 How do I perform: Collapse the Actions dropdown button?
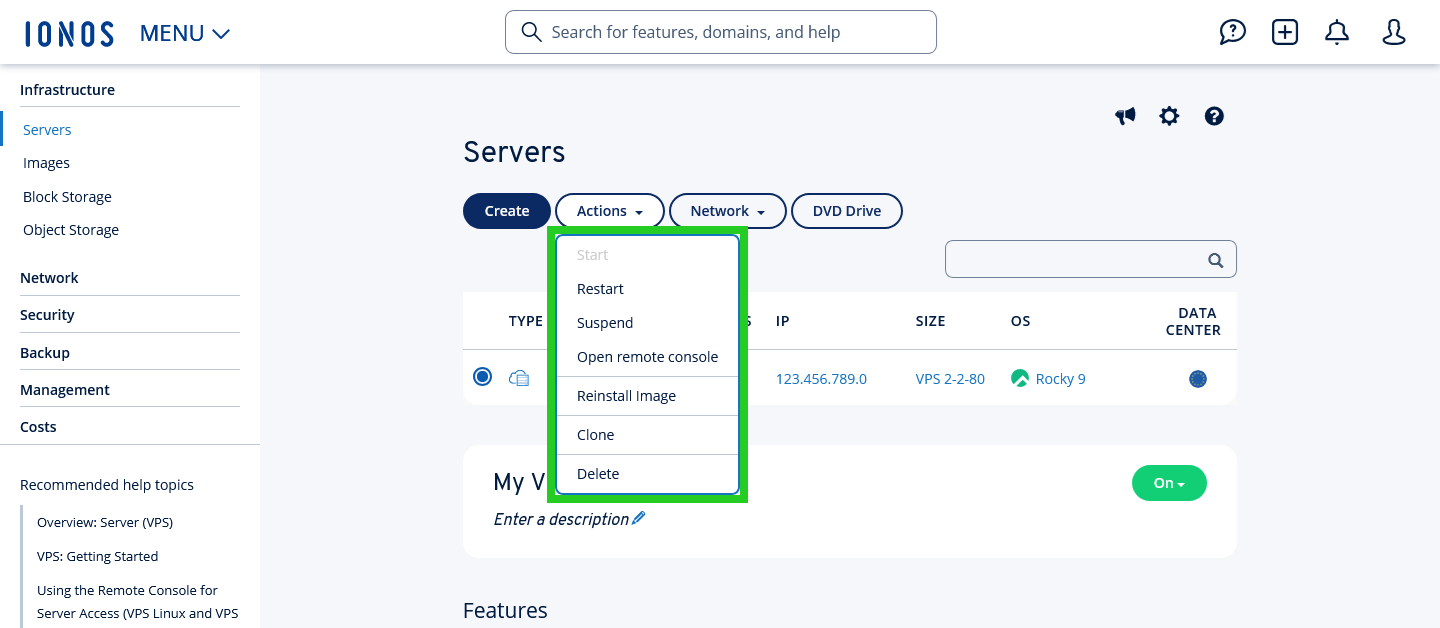pyautogui.click(x=610, y=211)
